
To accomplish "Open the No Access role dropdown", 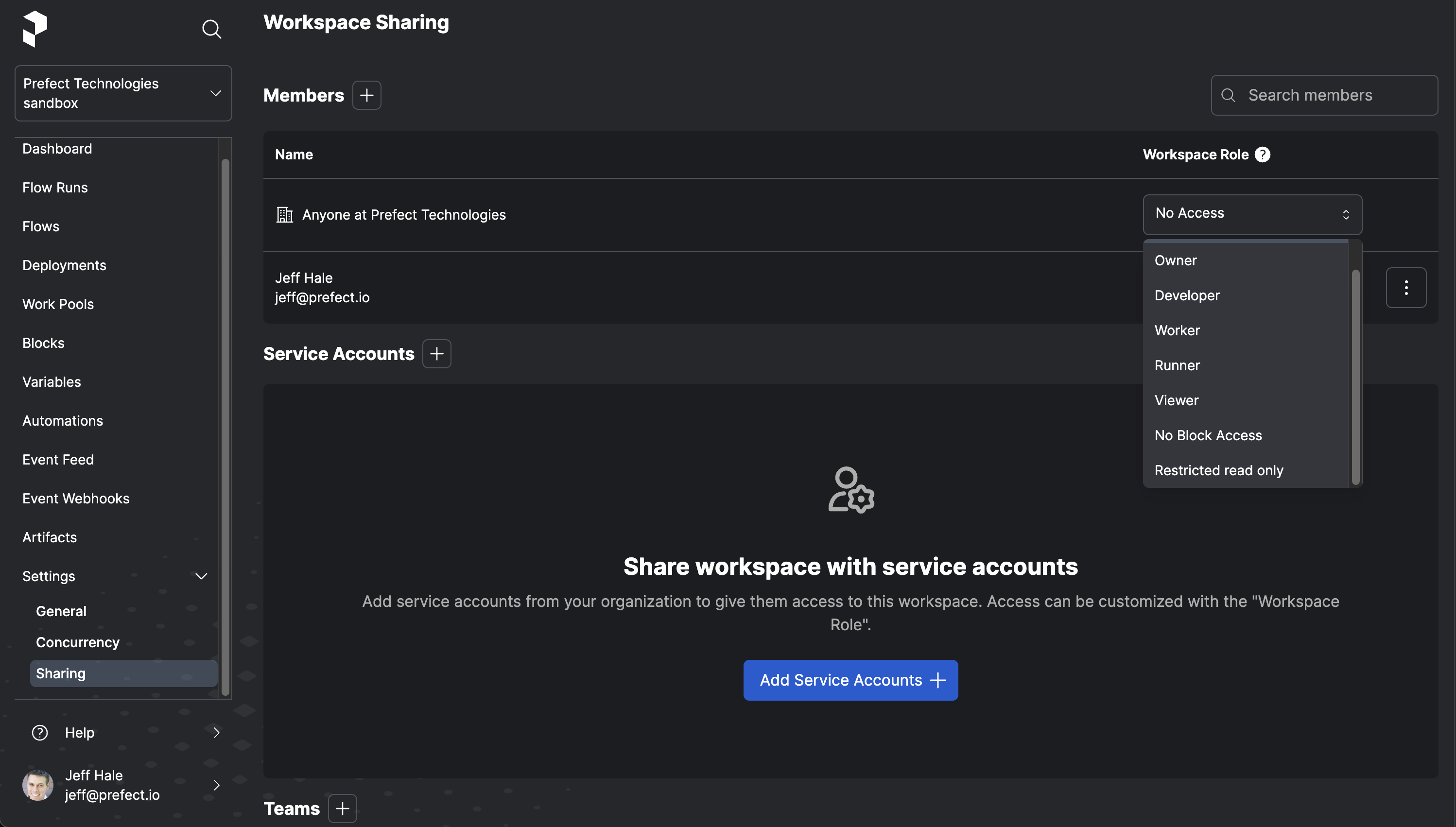I will coord(1252,214).
